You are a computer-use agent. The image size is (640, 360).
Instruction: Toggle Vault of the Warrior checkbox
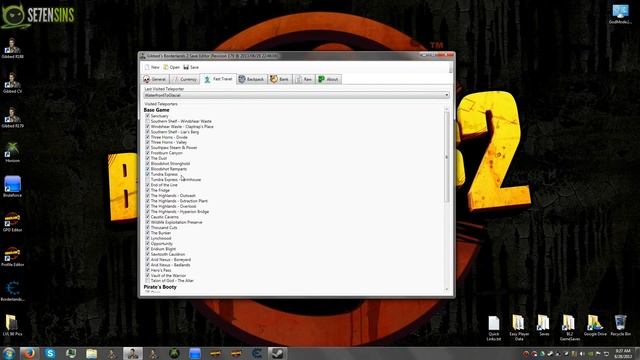tap(148, 275)
